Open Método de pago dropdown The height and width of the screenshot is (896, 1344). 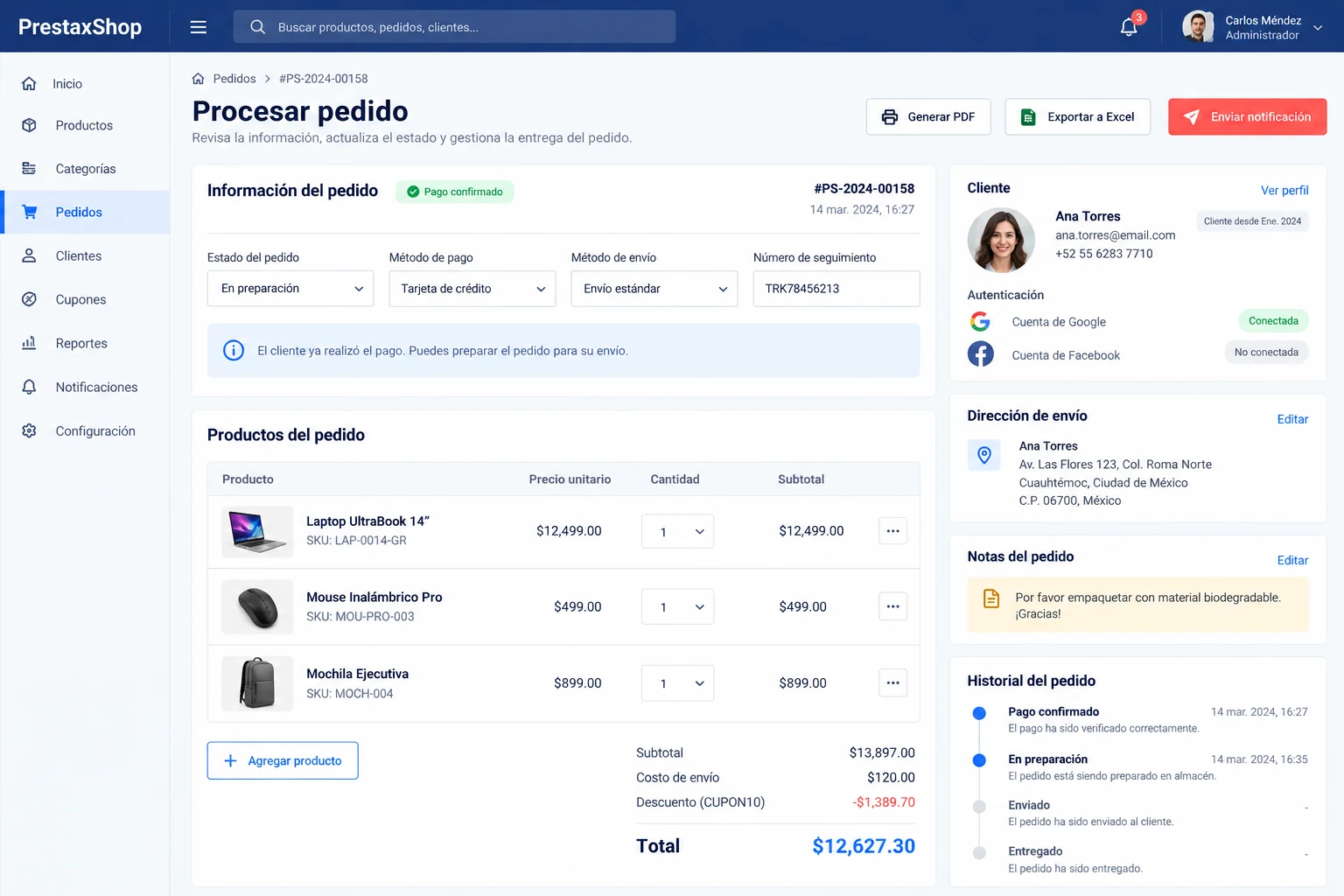(472, 289)
